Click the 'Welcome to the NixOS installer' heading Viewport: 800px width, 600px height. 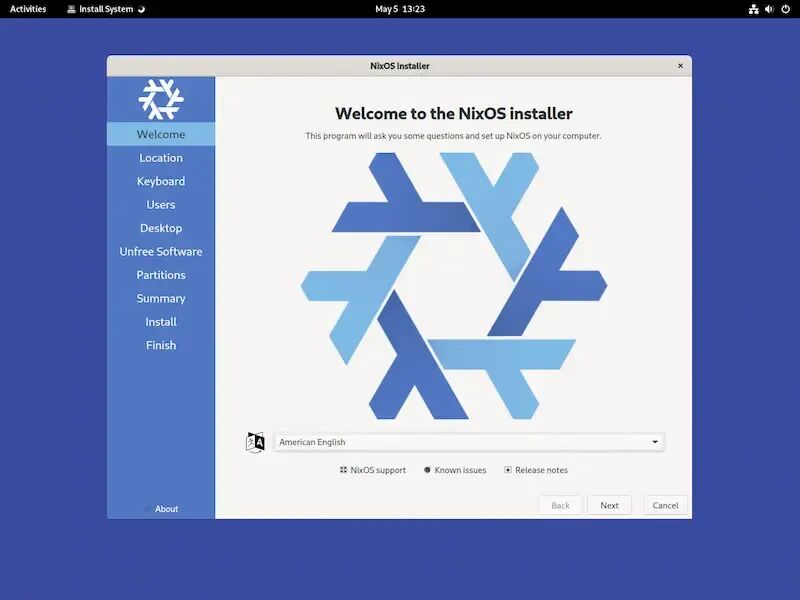coord(454,113)
